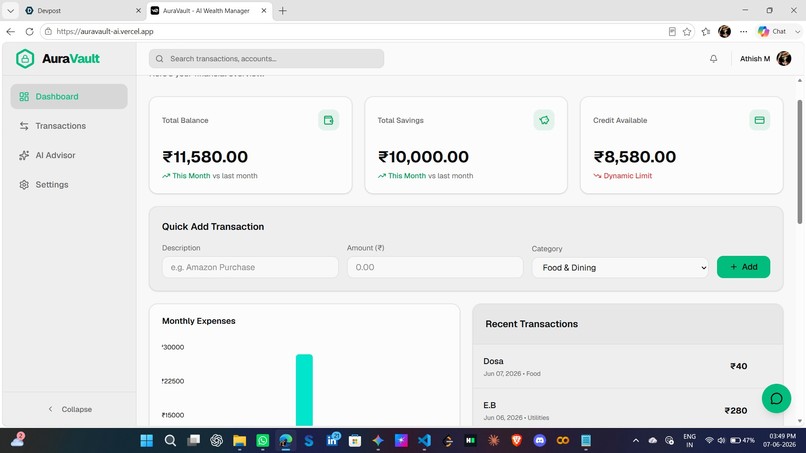Viewport: 806px width, 453px height.
Task: Open the notifications bell
Action: (x=713, y=59)
